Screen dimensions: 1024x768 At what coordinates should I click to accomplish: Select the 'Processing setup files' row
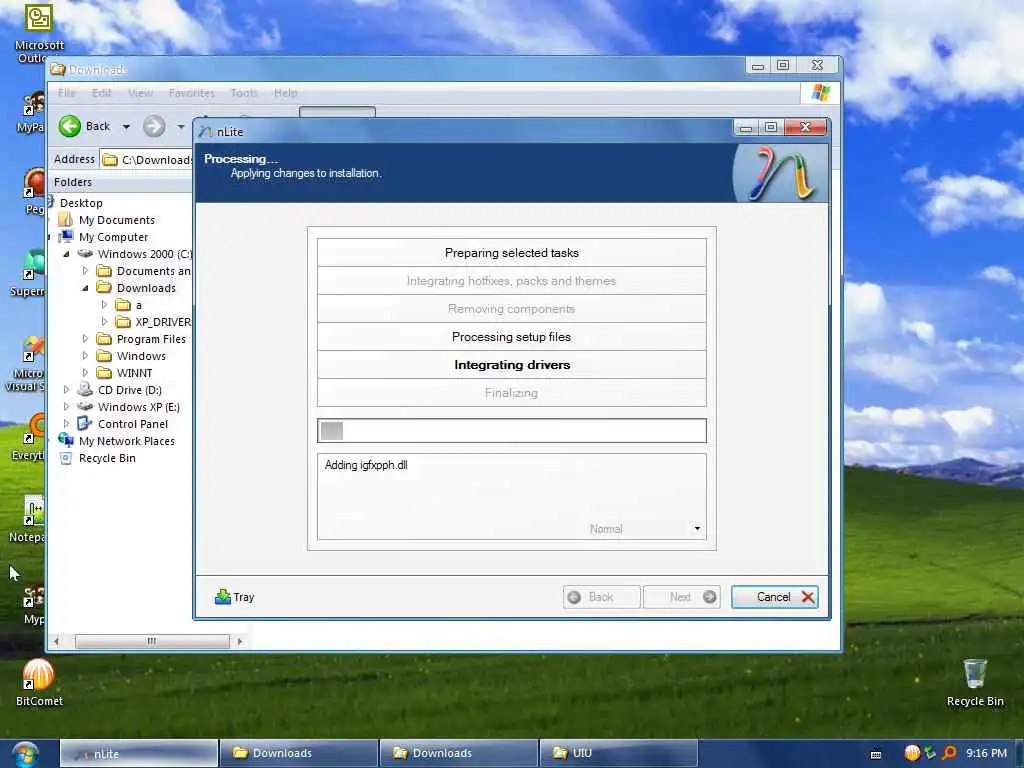pyautogui.click(x=511, y=337)
